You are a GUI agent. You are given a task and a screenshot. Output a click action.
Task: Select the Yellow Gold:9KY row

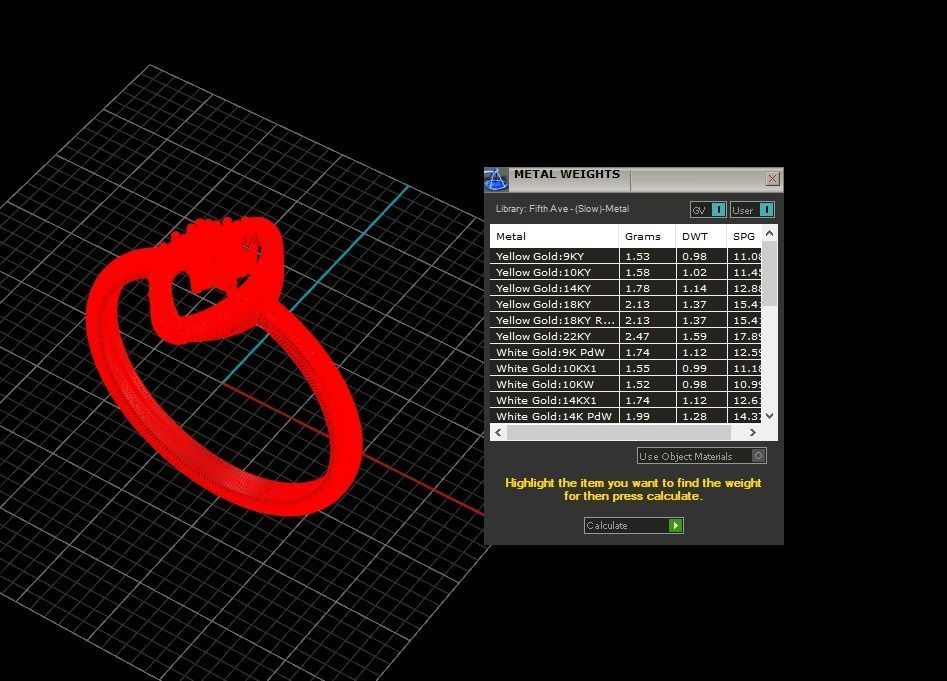[x=626, y=256]
